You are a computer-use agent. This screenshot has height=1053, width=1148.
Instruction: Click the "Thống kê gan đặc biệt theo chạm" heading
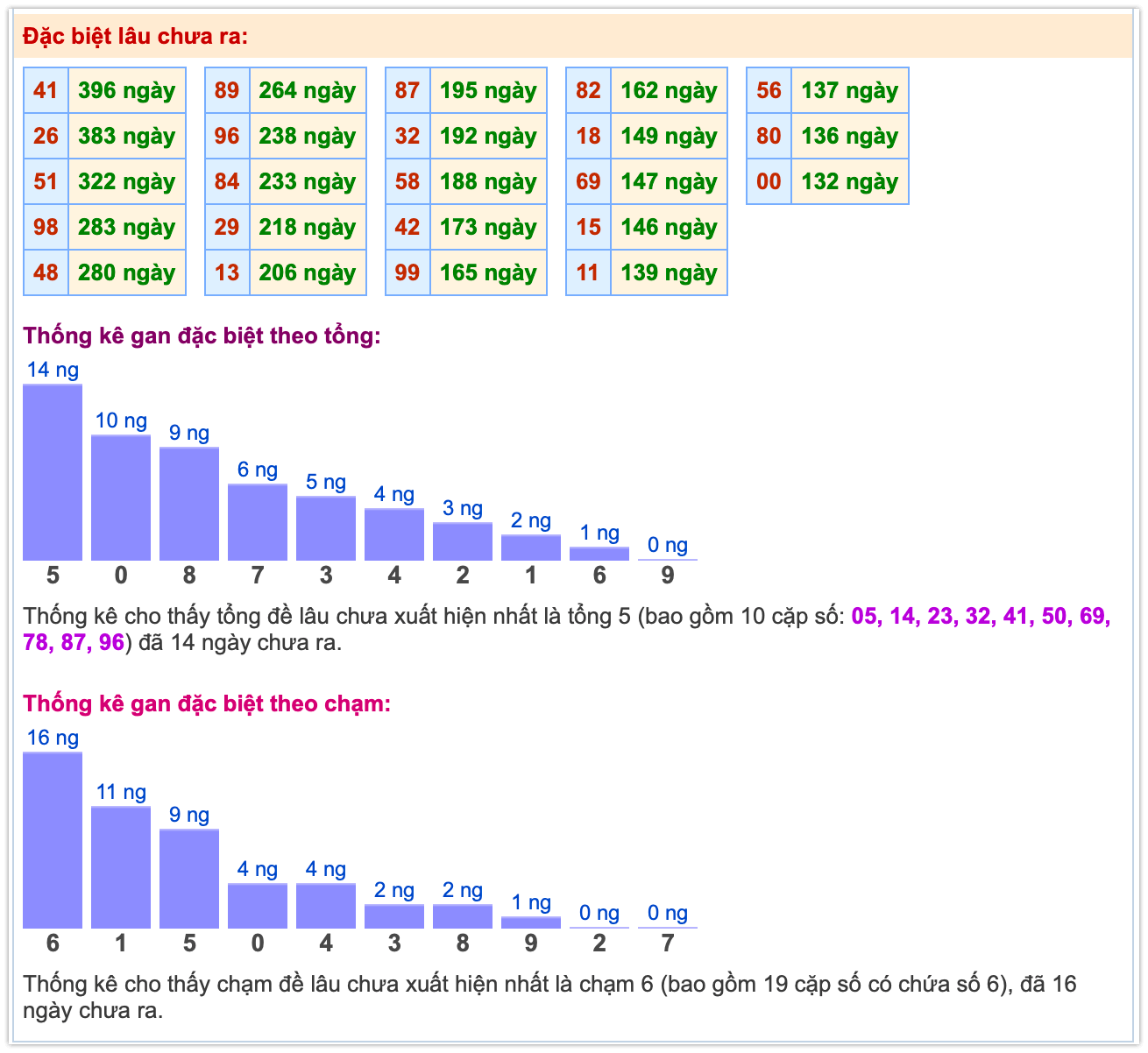pos(207,703)
